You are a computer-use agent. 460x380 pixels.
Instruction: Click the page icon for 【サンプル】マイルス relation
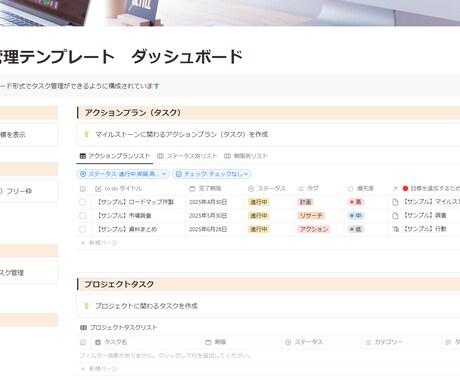(395, 202)
